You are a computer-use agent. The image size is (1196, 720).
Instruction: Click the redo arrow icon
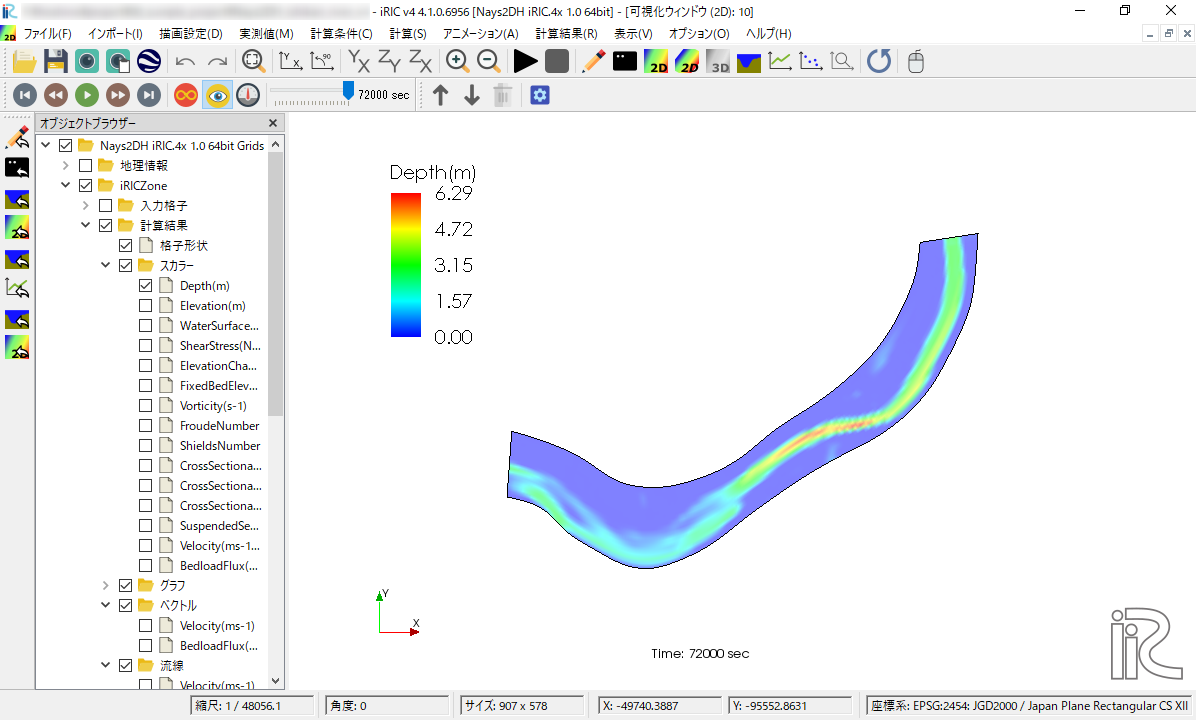click(217, 62)
